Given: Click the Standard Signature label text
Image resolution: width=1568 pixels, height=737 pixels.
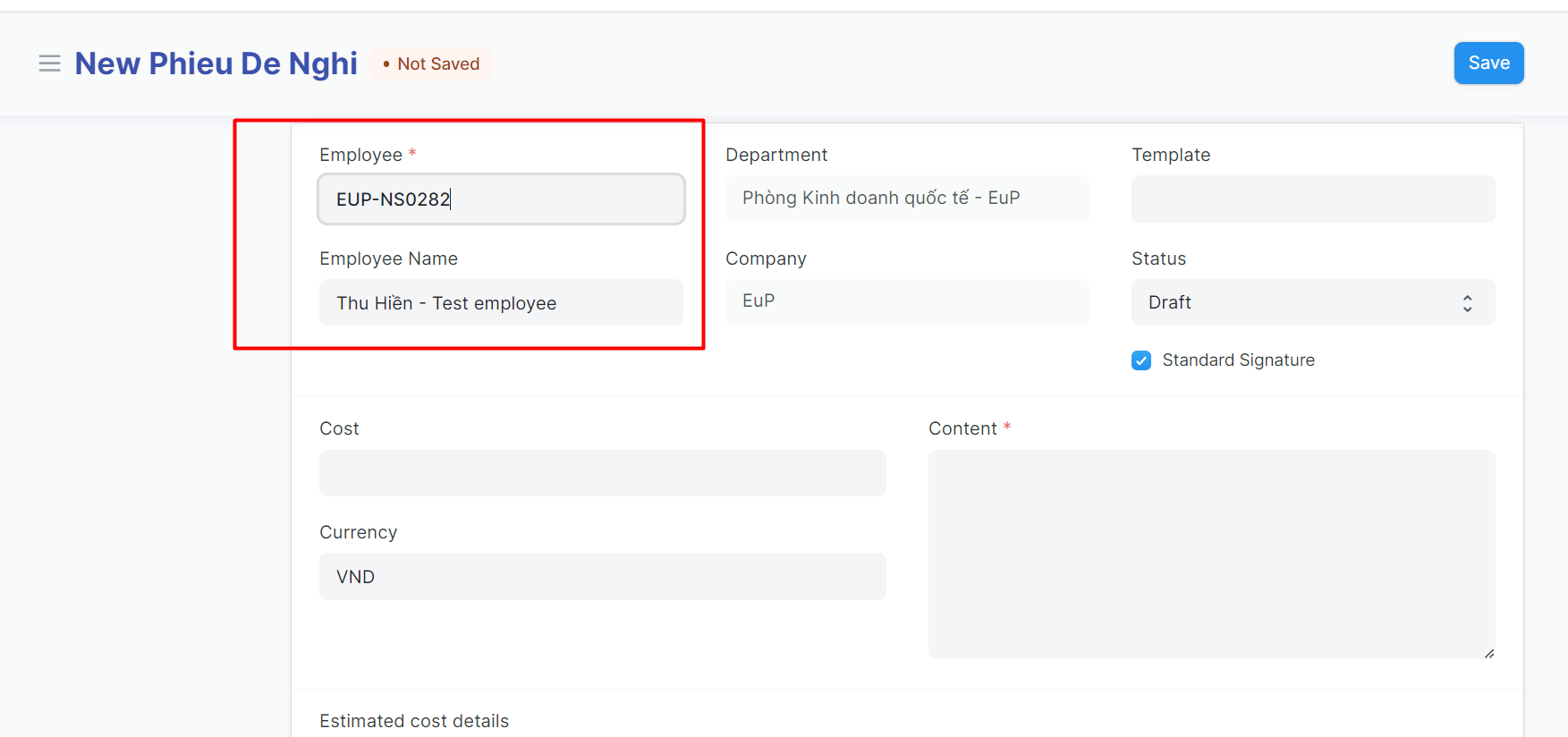Looking at the screenshot, I should coord(1238,360).
